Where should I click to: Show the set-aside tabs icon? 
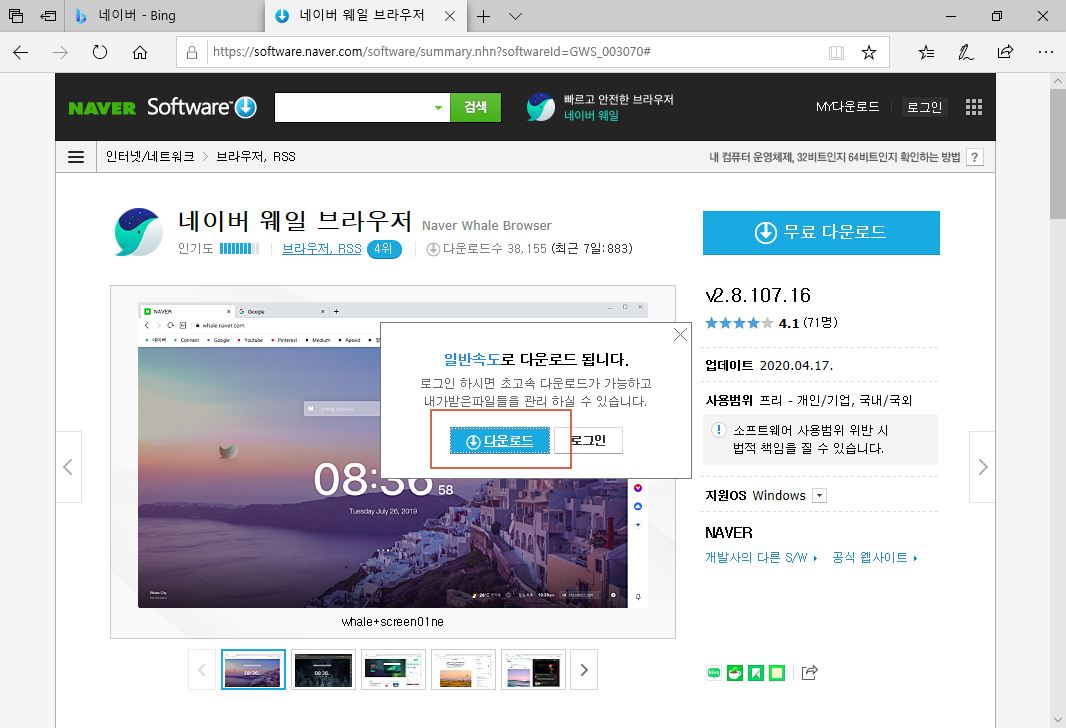(x=16, y=16)
